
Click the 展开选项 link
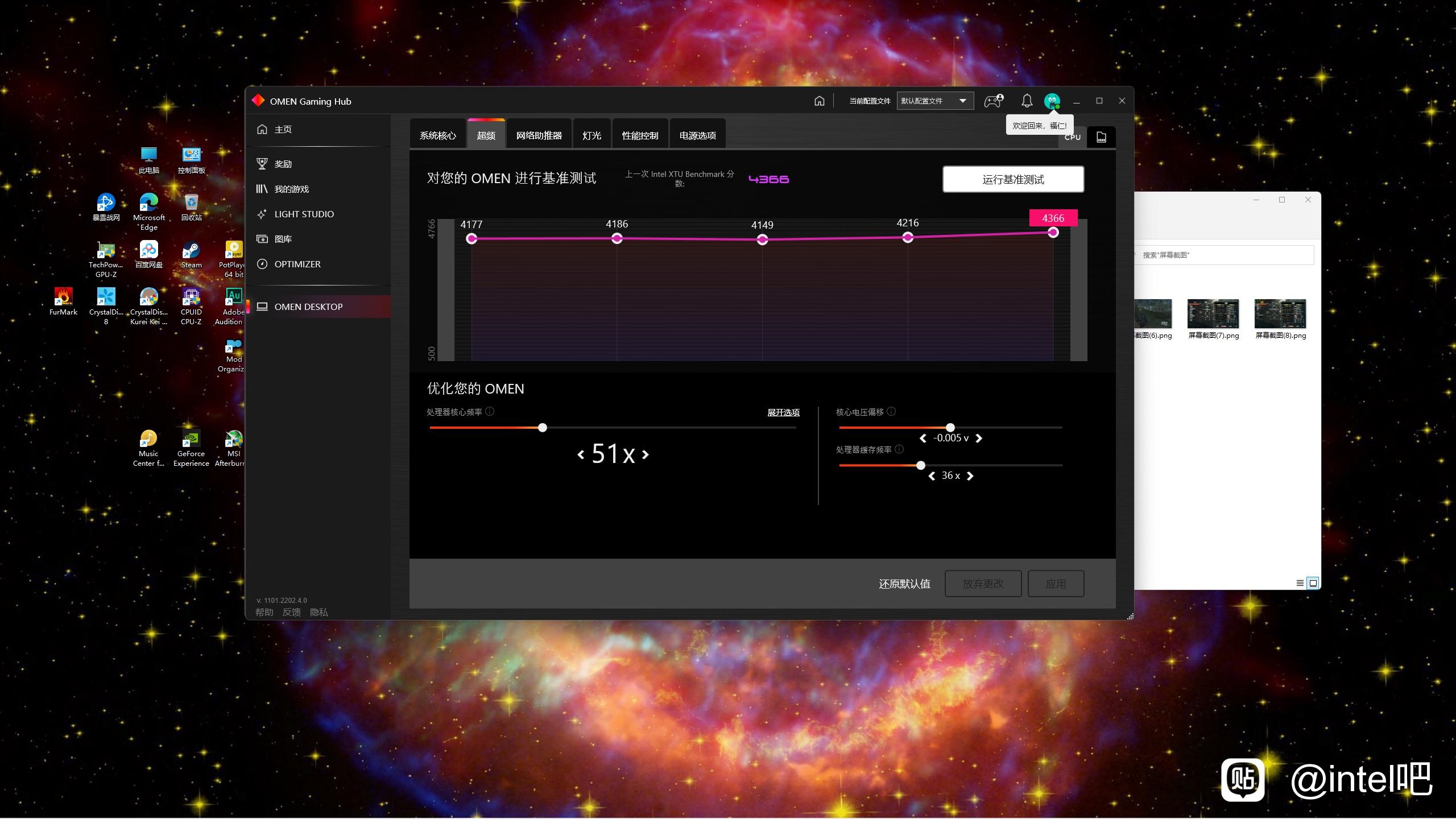(783, 412)
